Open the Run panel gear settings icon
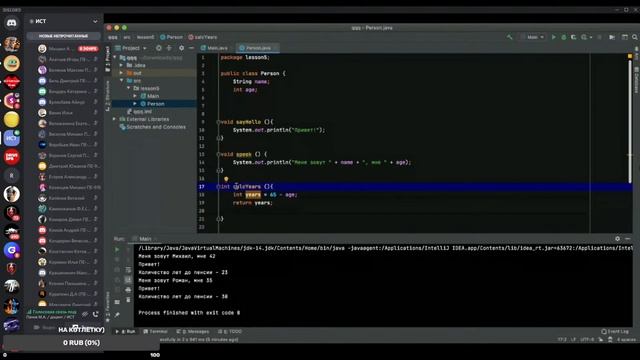The image size is (640, 360). coord(618,239)
